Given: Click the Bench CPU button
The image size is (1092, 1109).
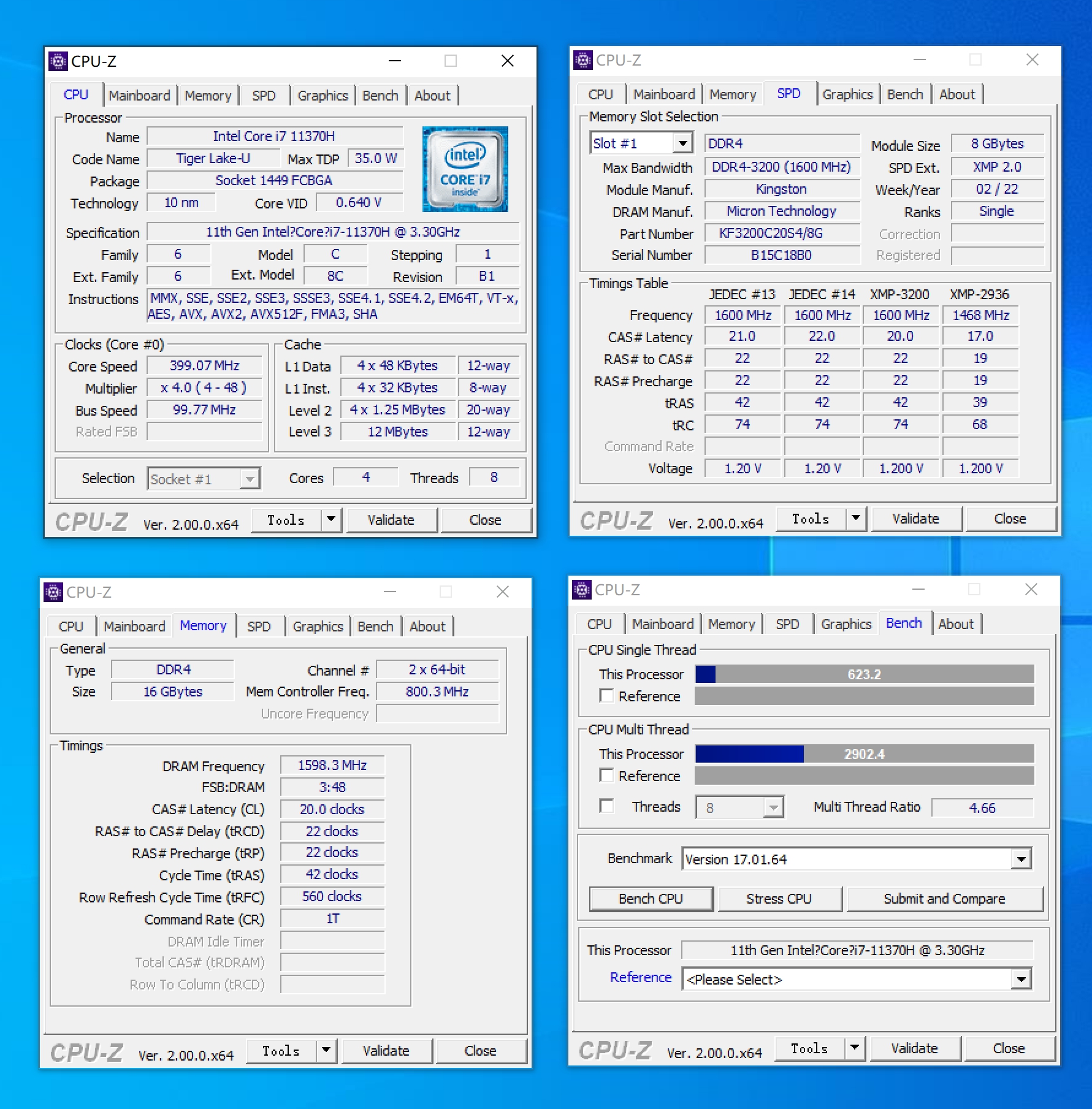Looking at the screenshot, I should [x=651, y=899].
